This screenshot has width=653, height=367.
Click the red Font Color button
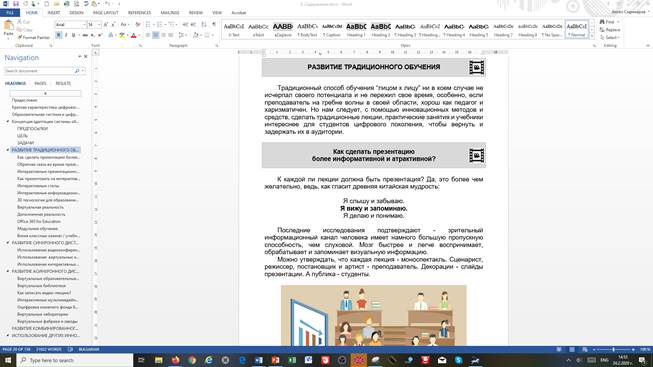(134, 35)
